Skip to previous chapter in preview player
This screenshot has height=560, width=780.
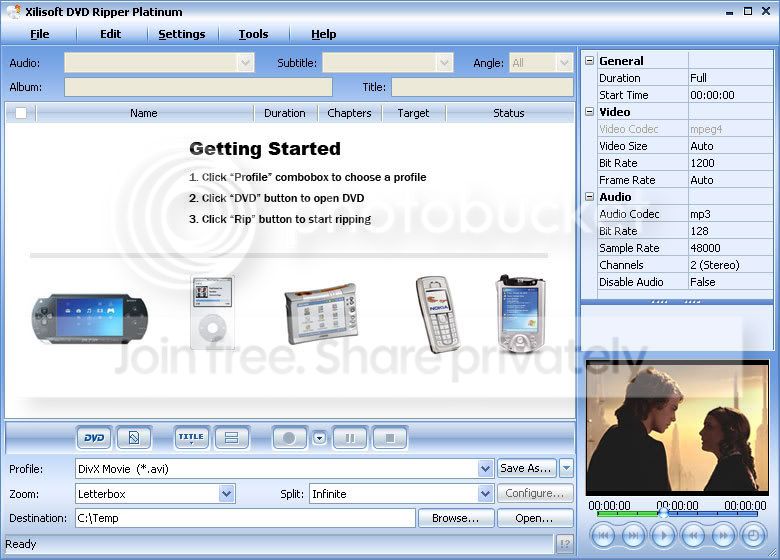(602, 536)
